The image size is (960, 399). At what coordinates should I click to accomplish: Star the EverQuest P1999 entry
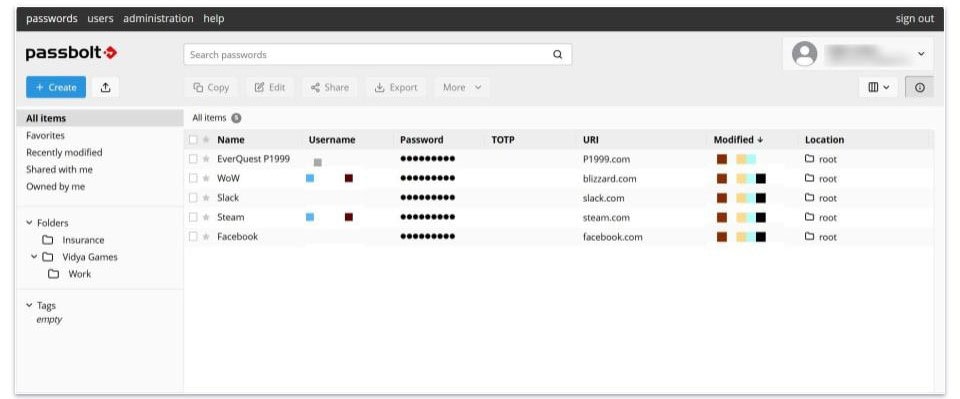pos(206,158)
